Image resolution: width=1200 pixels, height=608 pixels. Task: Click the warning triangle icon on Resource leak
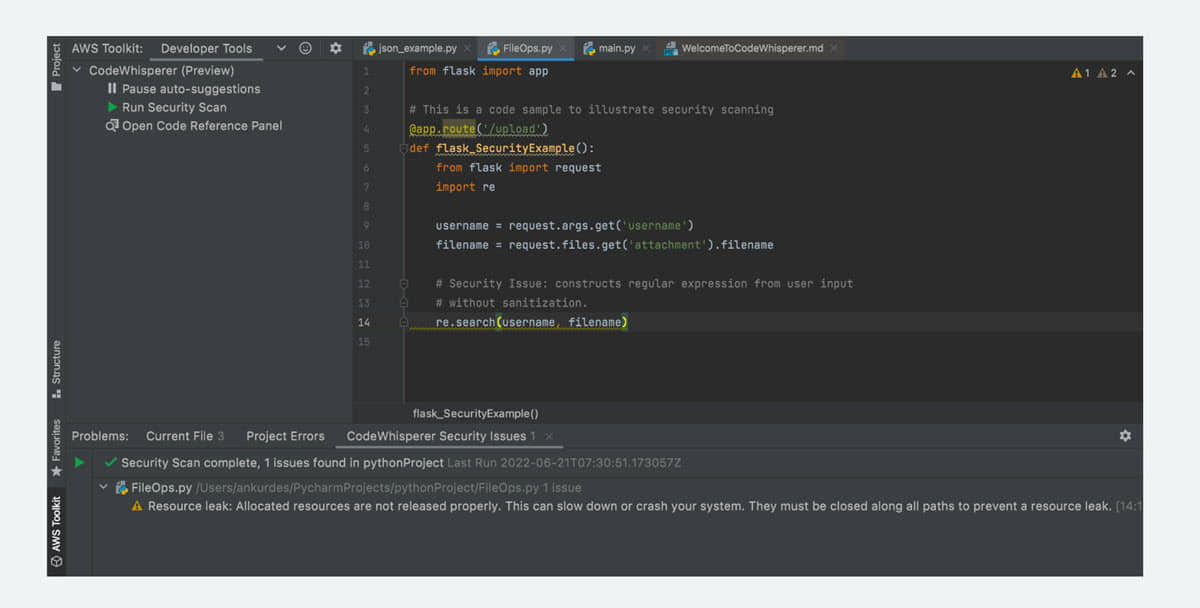pyautogui.click(x=137, y=506)
